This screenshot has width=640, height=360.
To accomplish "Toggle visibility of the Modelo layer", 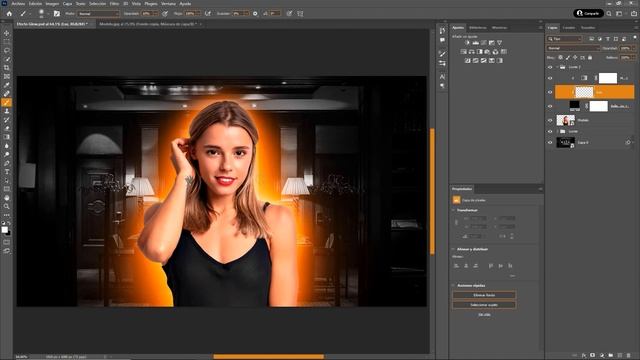I will [x=550, y=120].
